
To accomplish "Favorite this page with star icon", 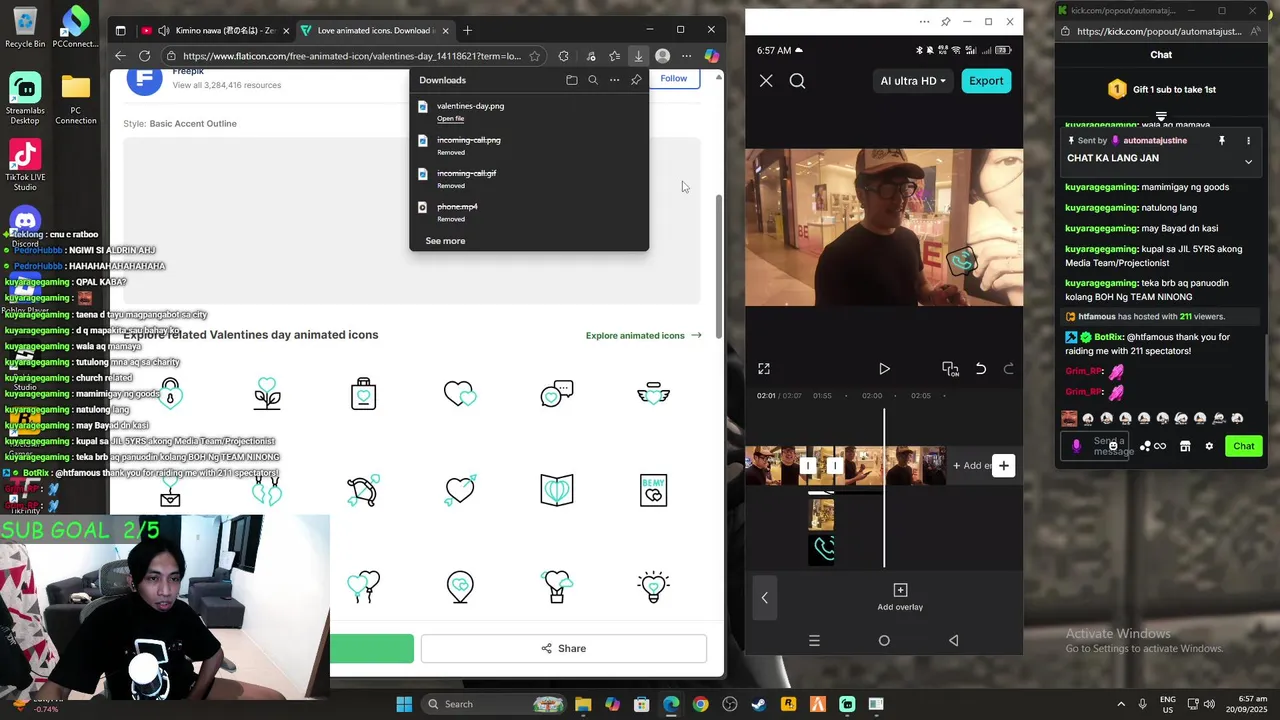I will [535, 56].
